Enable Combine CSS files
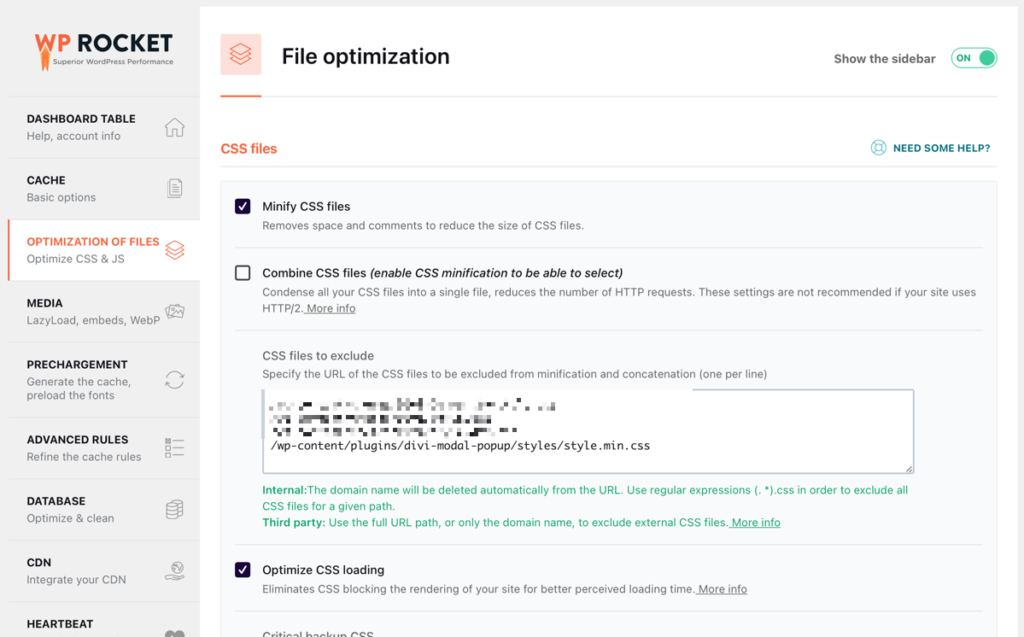Screen dimensions: 1024x637 tap(241, 272)
